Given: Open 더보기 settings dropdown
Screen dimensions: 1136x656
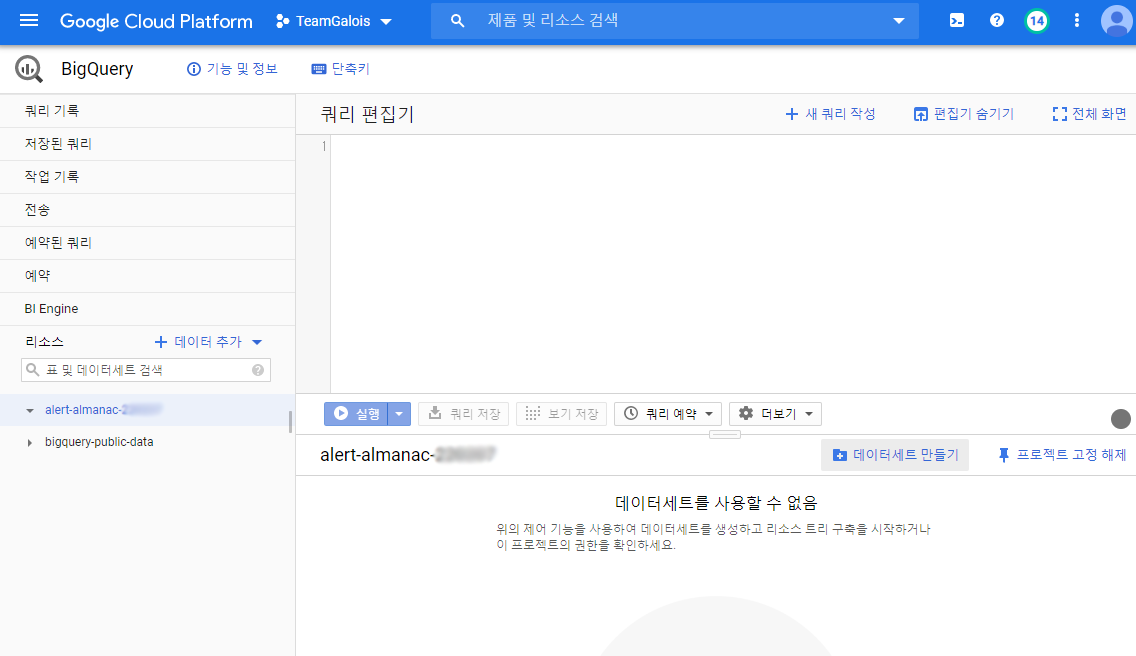Looking at the screenshot, I should pos(775,414).
